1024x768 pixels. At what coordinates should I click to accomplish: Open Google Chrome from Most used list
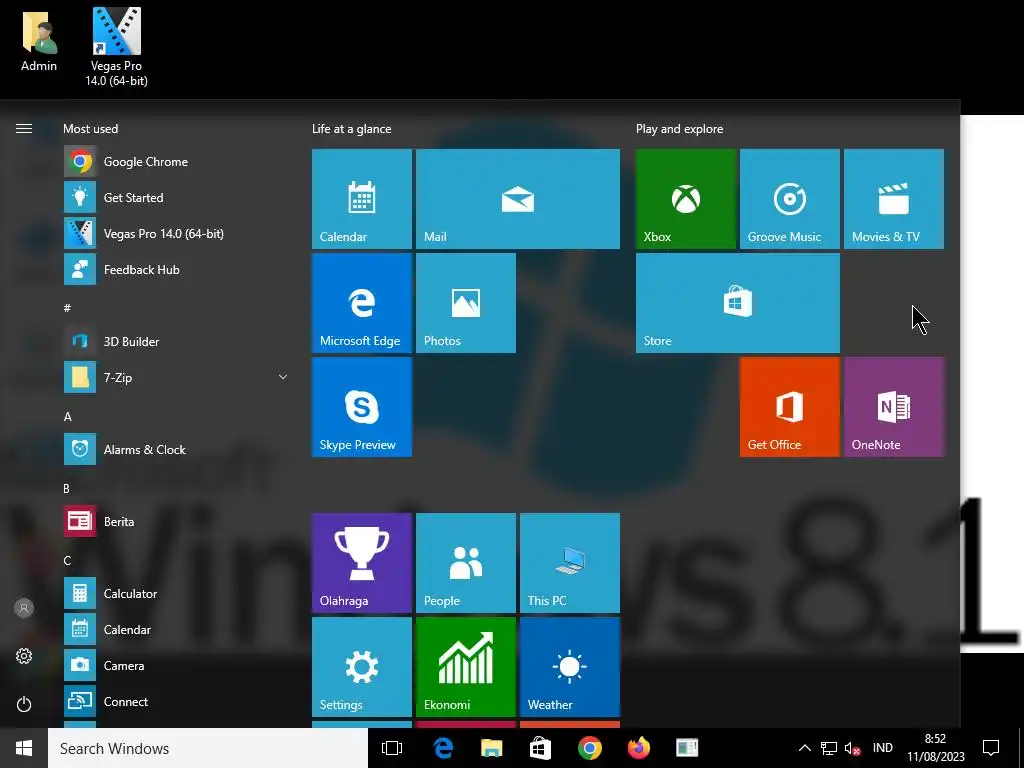[176, 162]
